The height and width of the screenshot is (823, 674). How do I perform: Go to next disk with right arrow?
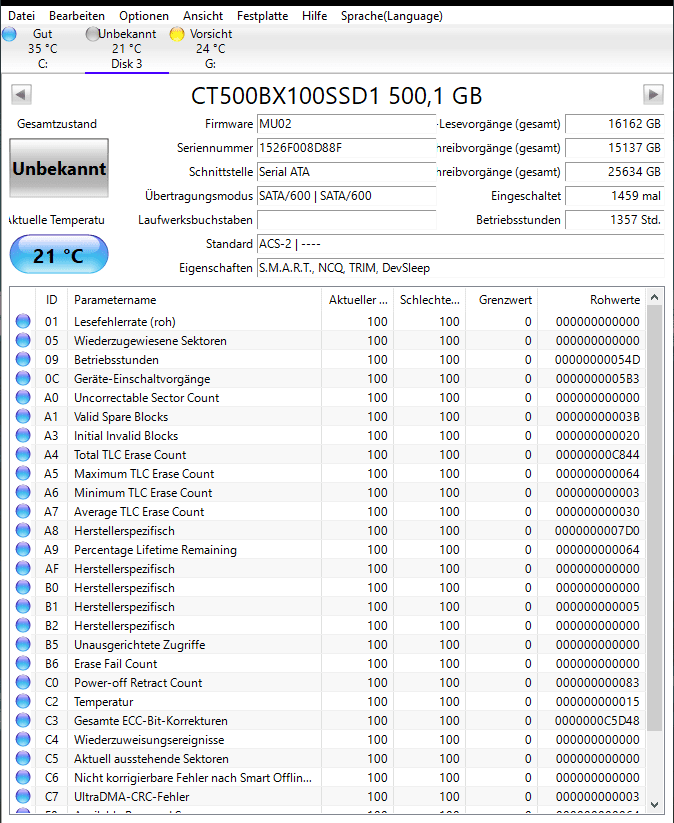653,94
